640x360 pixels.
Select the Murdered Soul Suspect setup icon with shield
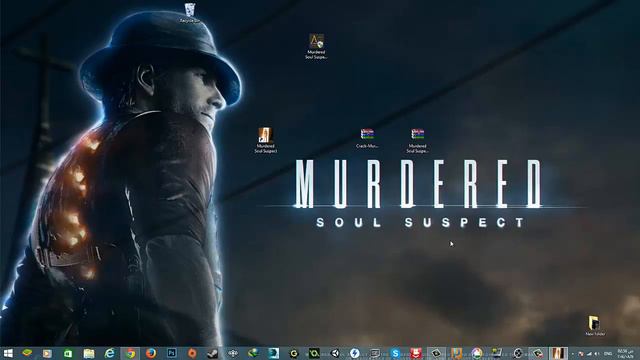(316, 46)
